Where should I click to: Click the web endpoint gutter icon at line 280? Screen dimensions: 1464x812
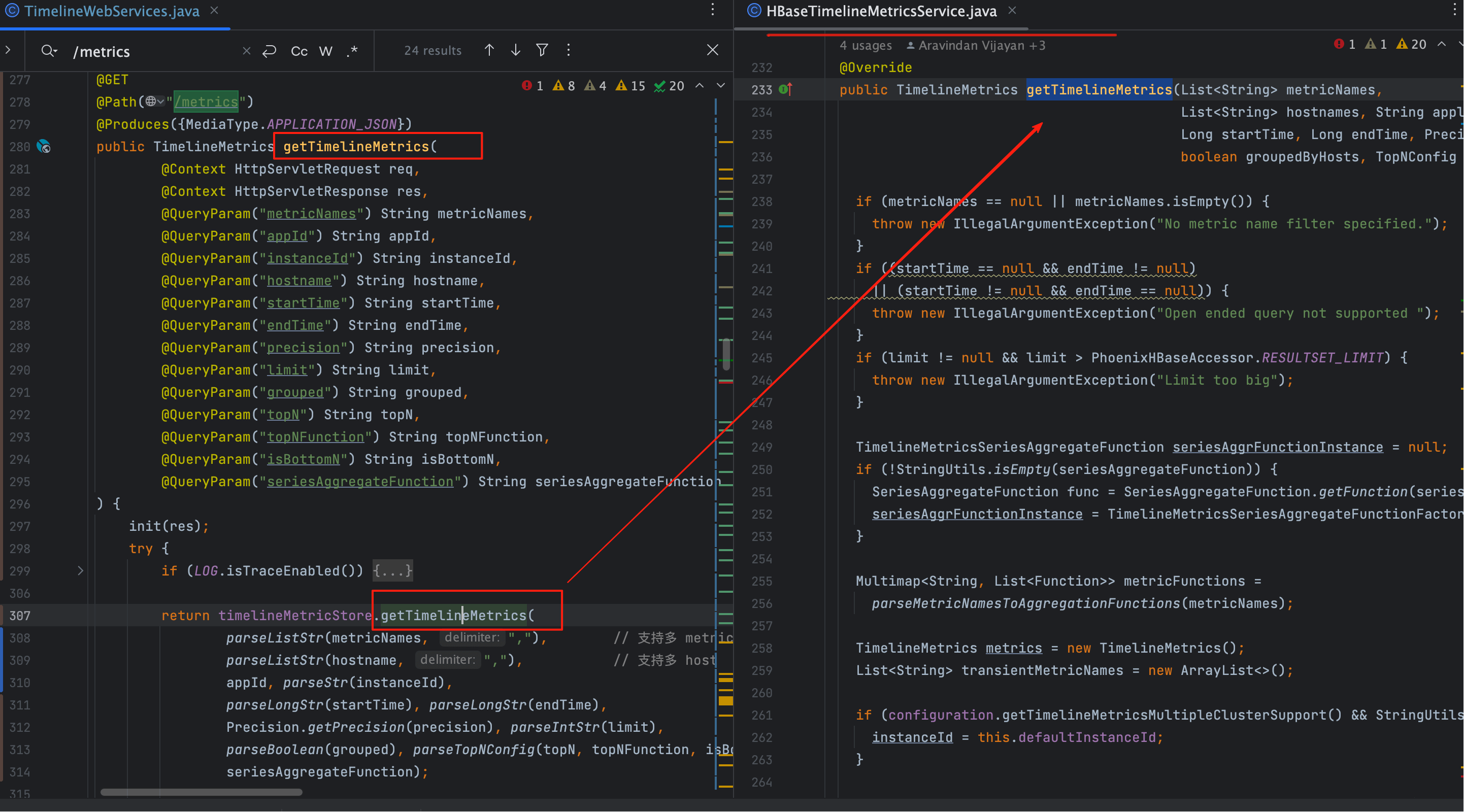coord(44,147)
